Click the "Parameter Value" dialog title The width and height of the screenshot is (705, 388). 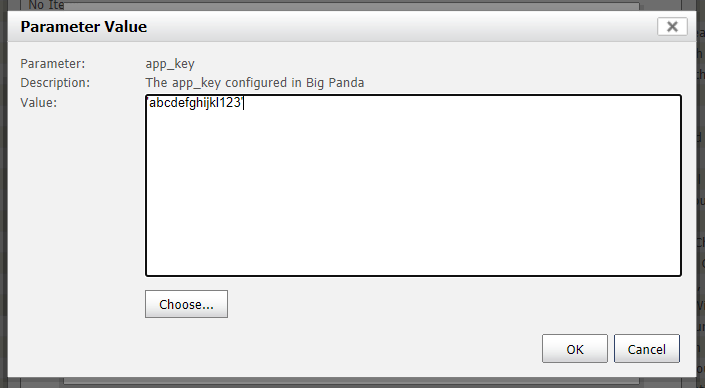pos(84,27)
